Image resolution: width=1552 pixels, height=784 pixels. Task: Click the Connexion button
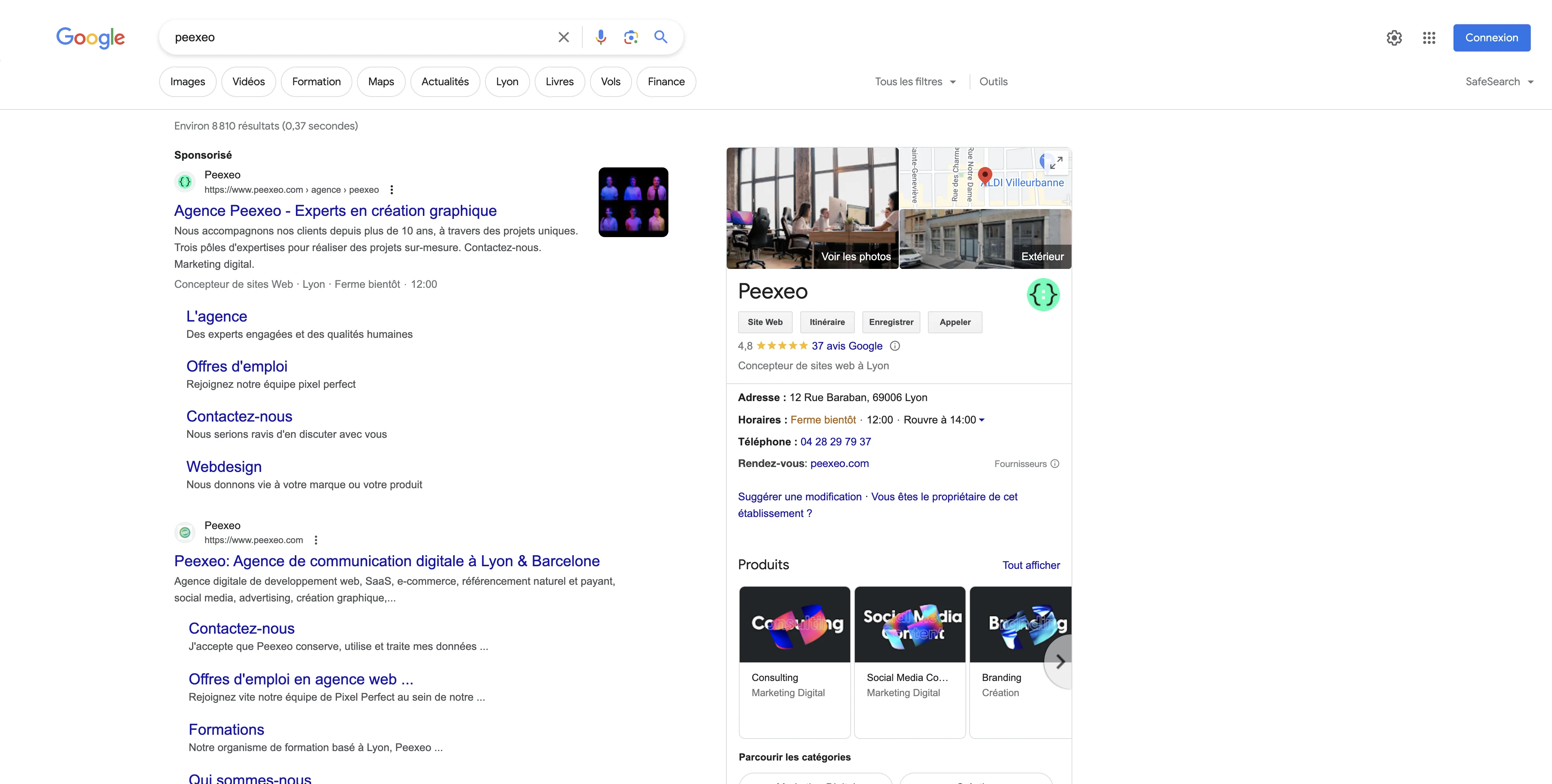[x=1491, y=38]
